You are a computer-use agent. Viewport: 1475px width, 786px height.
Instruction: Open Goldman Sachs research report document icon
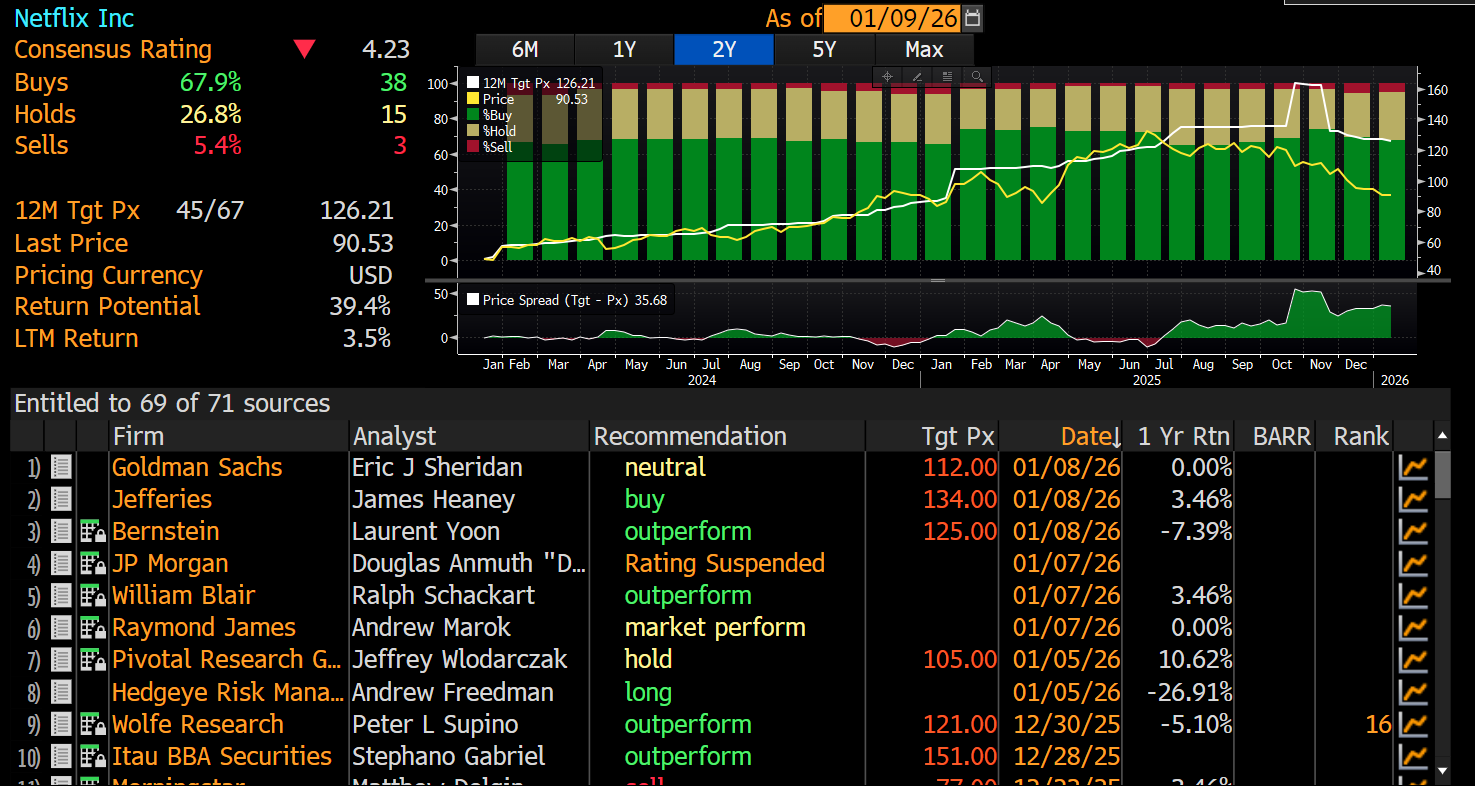pos(61,467)
